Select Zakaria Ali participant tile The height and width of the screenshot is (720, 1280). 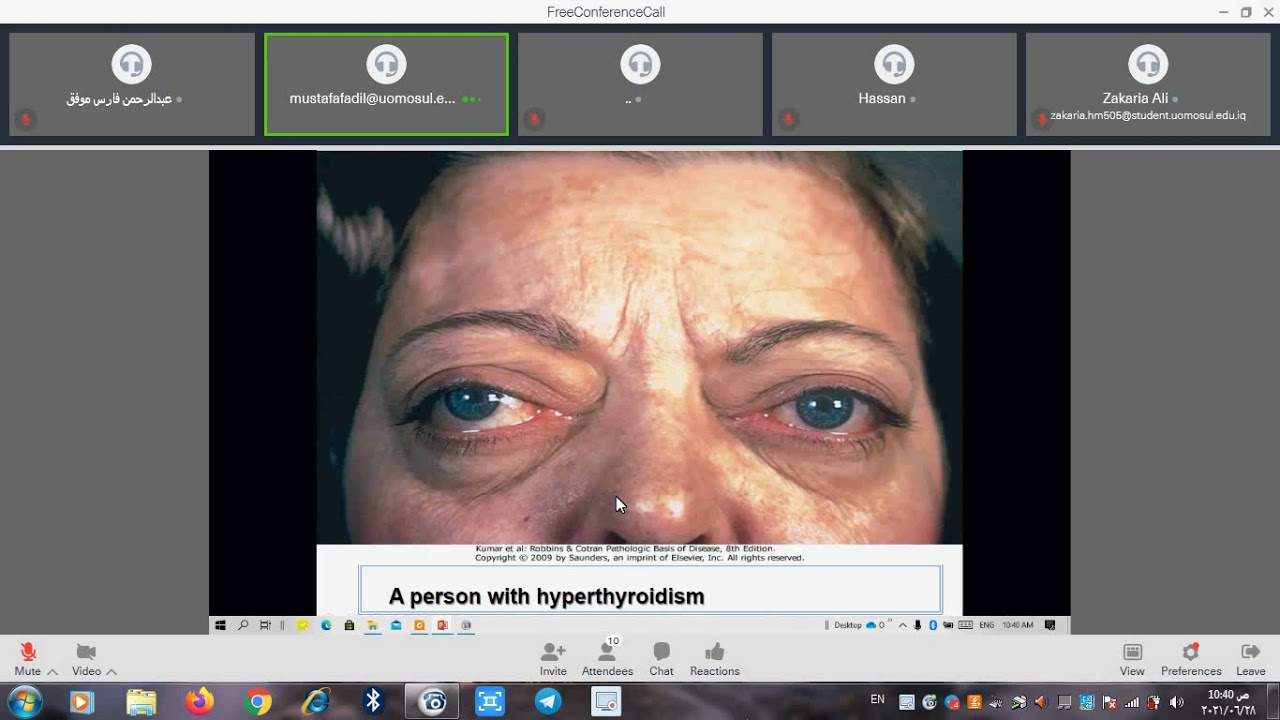pyautogui.click(x=1148, y=85)
